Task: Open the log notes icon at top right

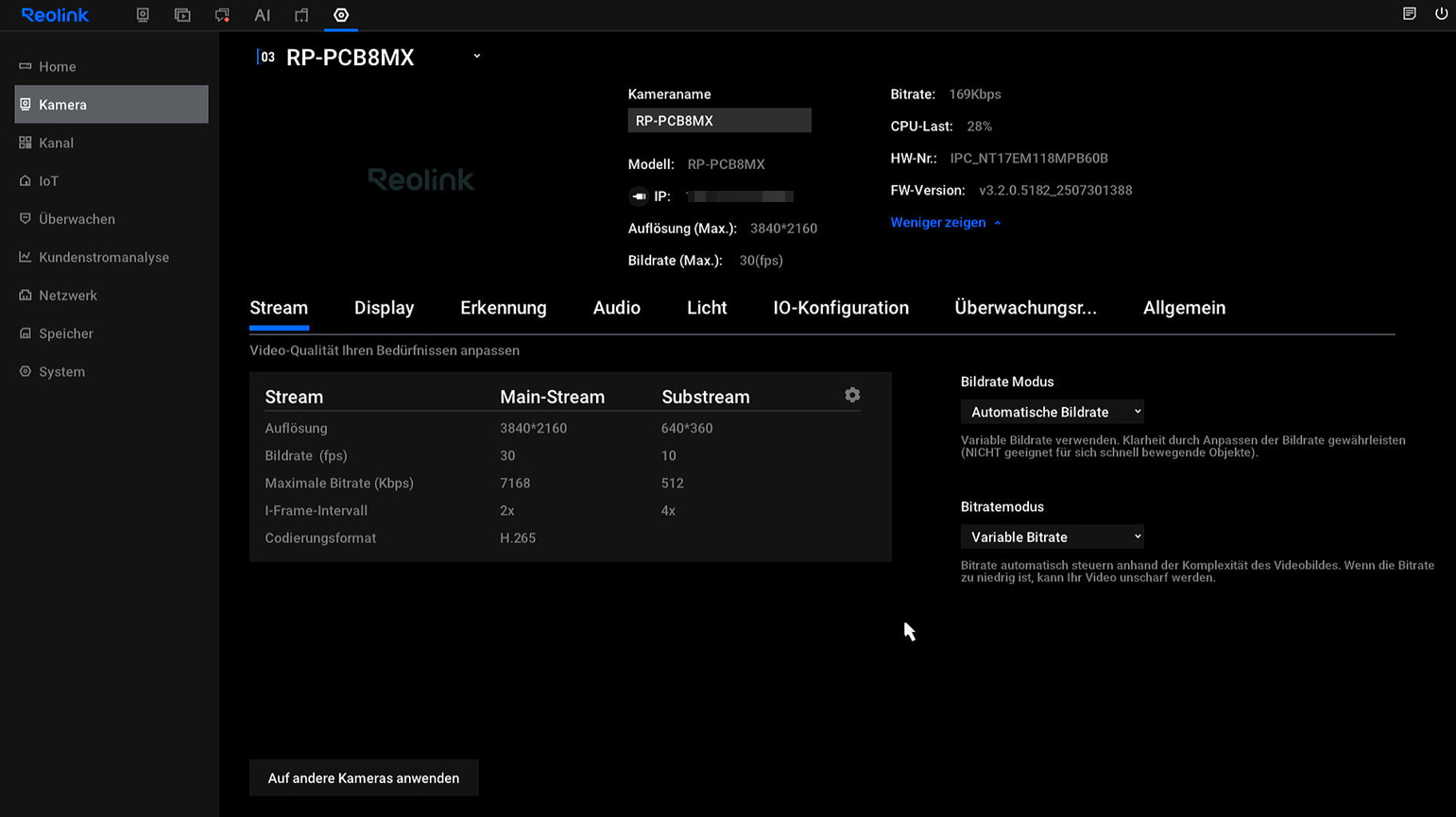Action: tap(1409, 14)
